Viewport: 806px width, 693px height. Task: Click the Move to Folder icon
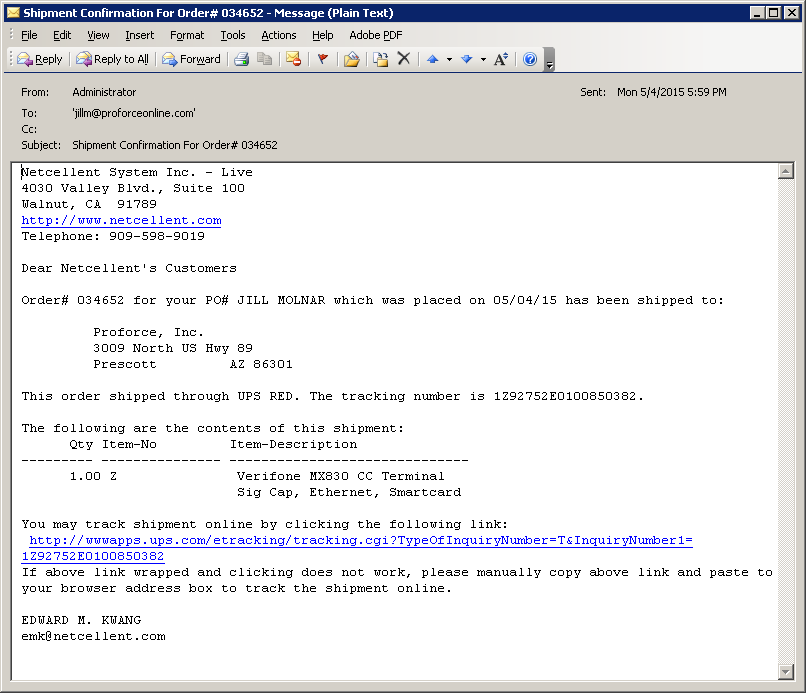click(x=351, y=59)
